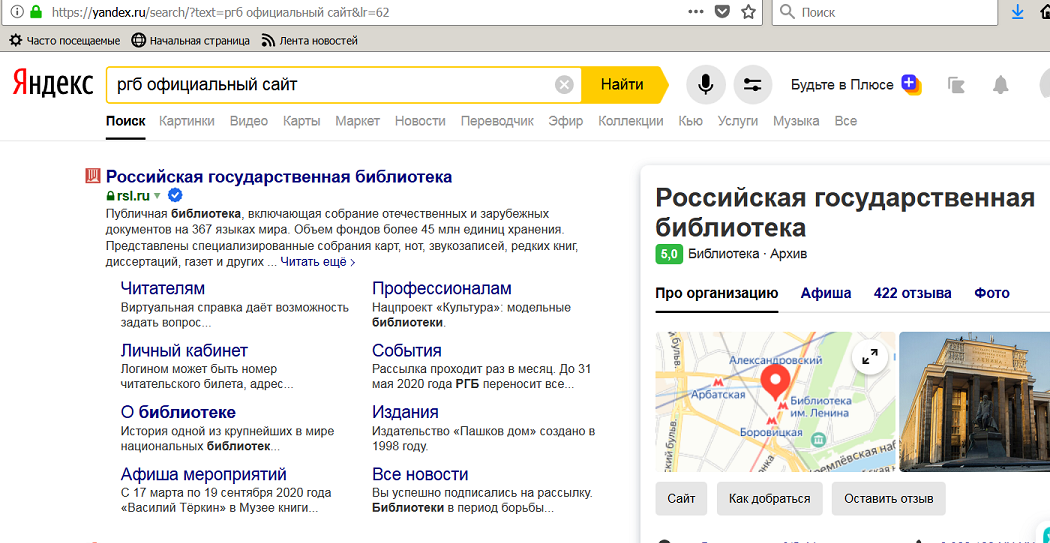Switch to the Переводчик tab
The image size is (1050, 543).
pyautogui.click(x=498, y=121)
